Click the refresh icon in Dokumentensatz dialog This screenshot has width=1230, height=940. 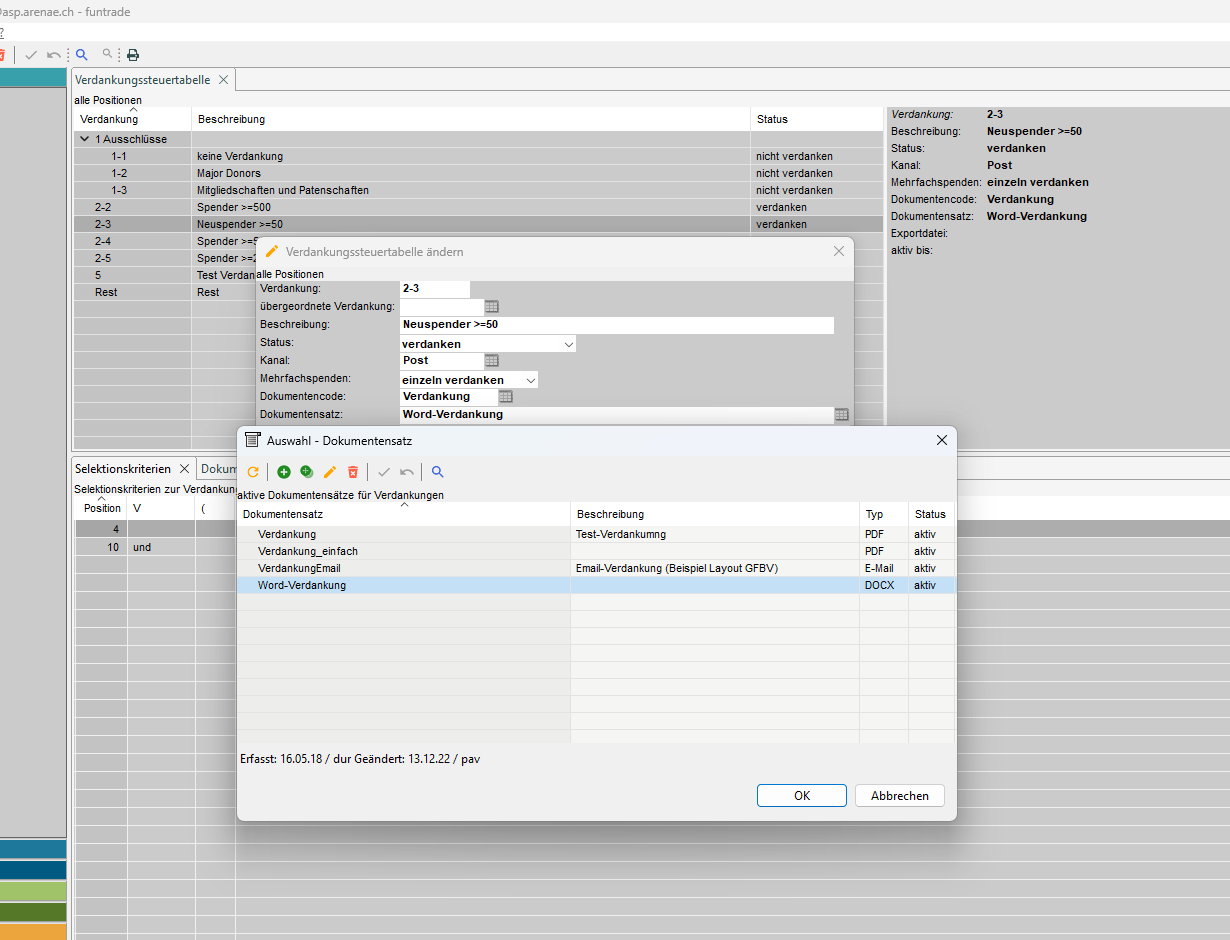tap(253, 472)
